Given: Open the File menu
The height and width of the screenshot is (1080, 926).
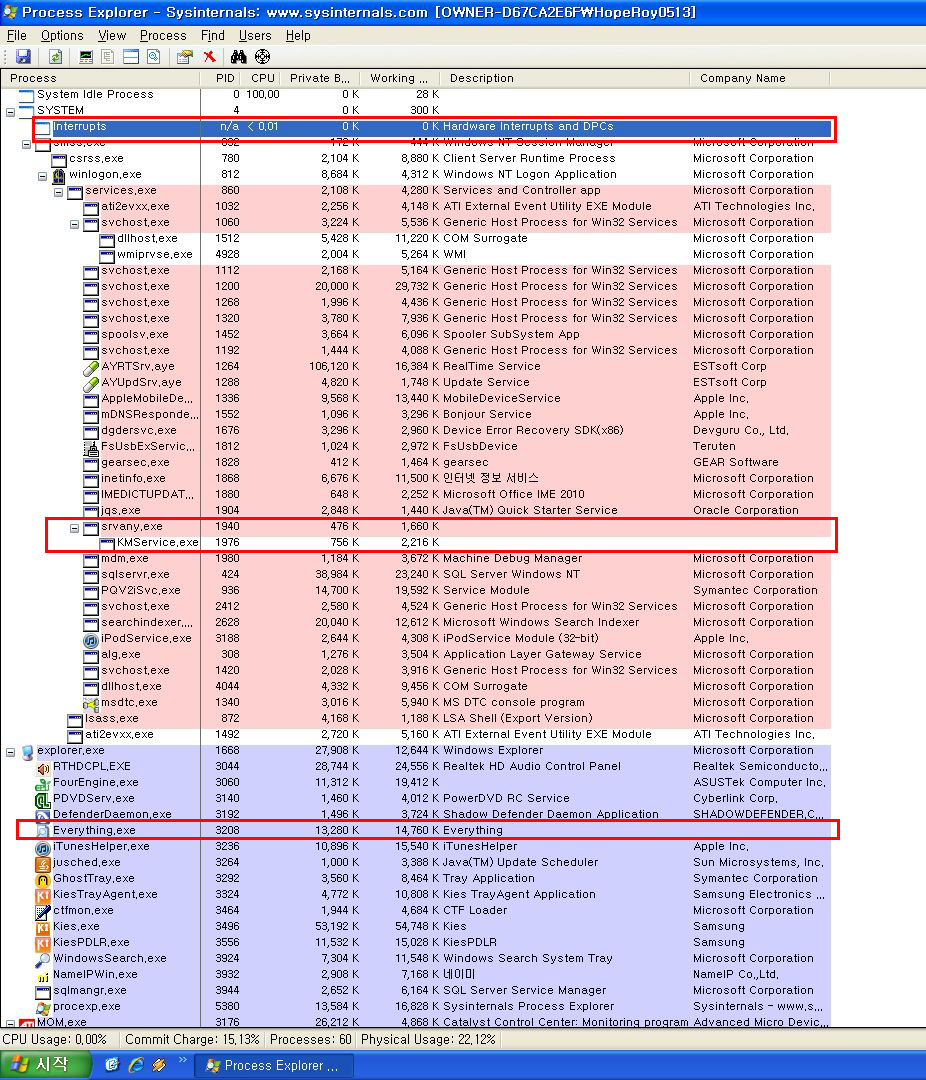Looking at the screenshot, I should point(17,35).
